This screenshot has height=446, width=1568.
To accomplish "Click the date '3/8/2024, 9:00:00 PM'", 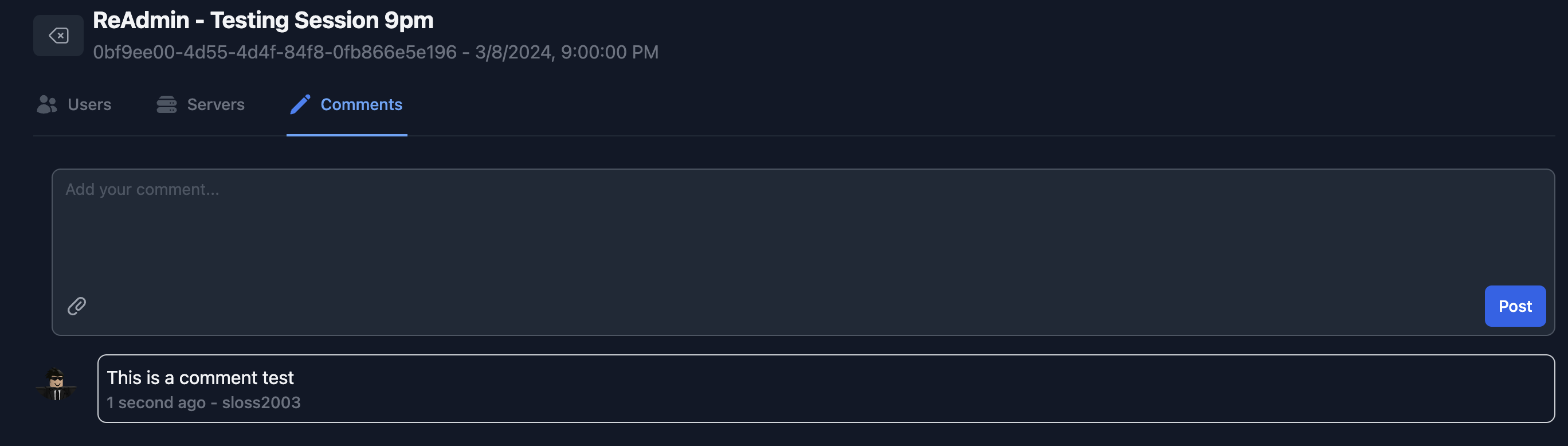I will point(566,52).
